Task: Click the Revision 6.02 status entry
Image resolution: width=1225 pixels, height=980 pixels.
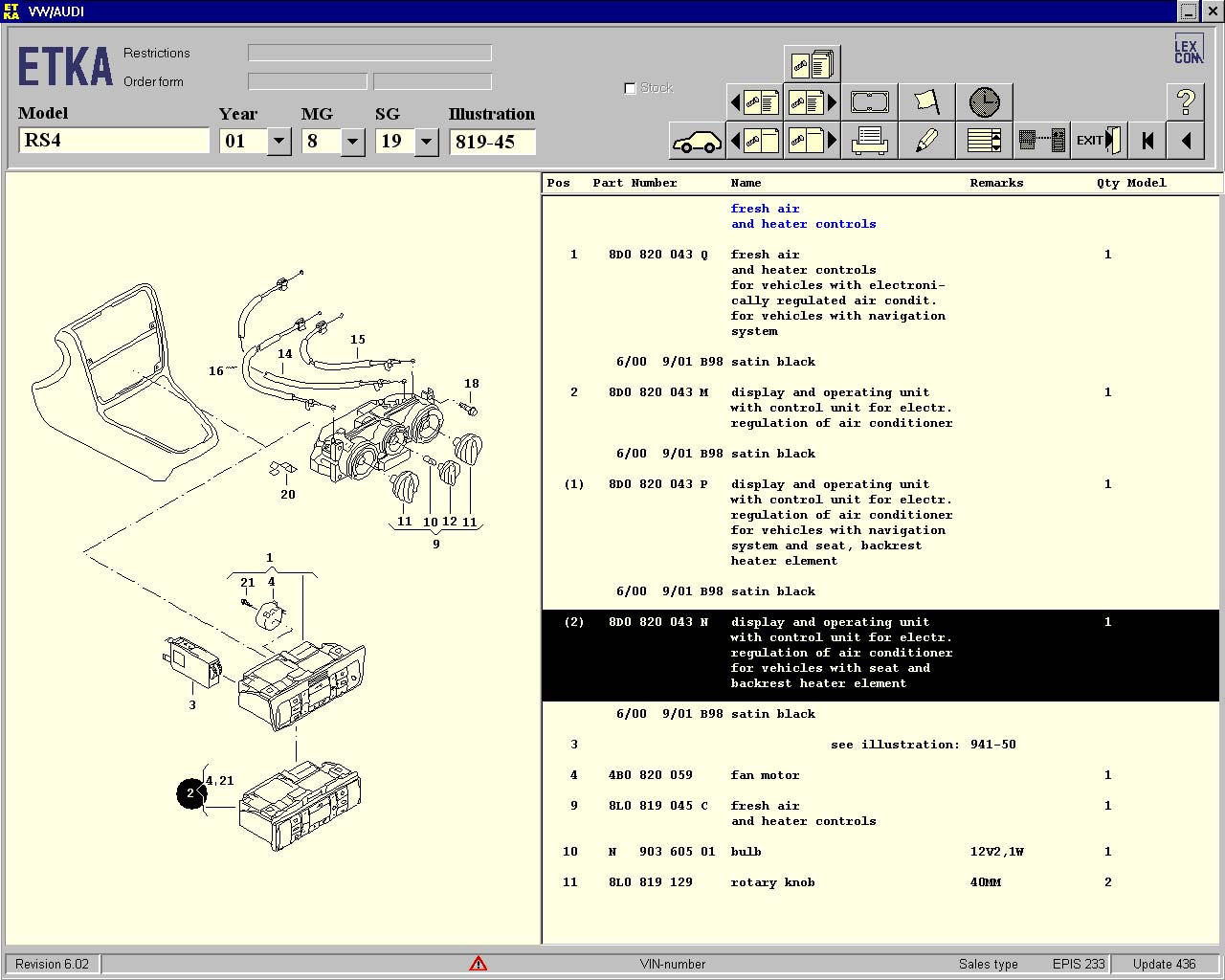Action: [x=52, y=964]
